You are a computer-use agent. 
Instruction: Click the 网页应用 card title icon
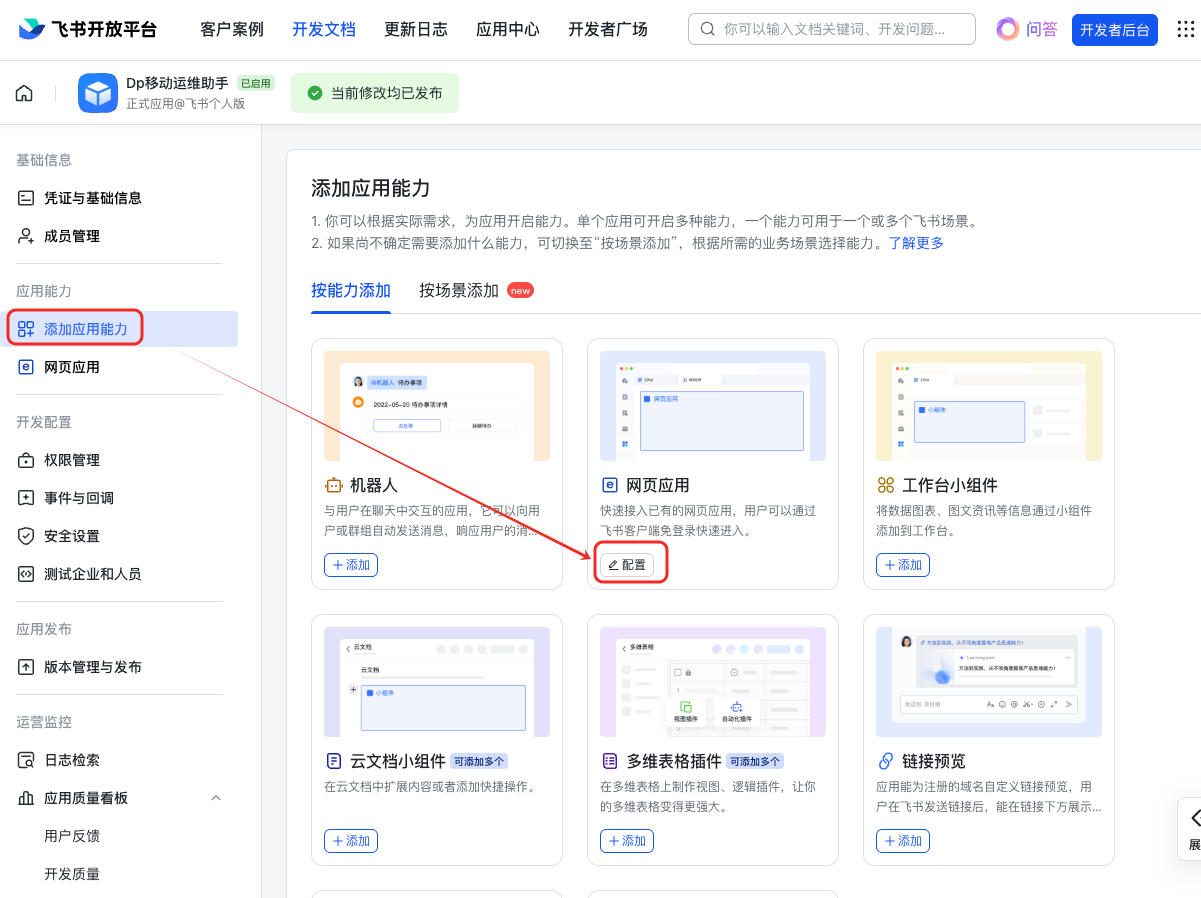[x=609, y=485]
